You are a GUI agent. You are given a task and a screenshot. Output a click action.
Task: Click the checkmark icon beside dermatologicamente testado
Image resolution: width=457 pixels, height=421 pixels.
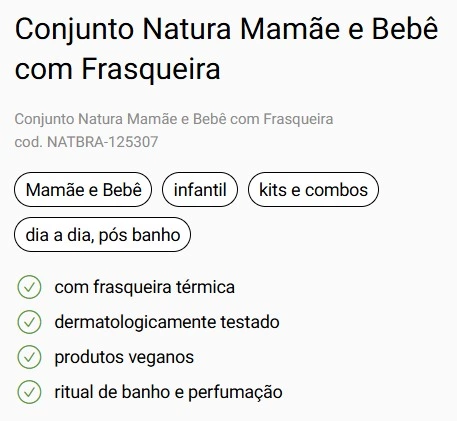tap(29, 322)
